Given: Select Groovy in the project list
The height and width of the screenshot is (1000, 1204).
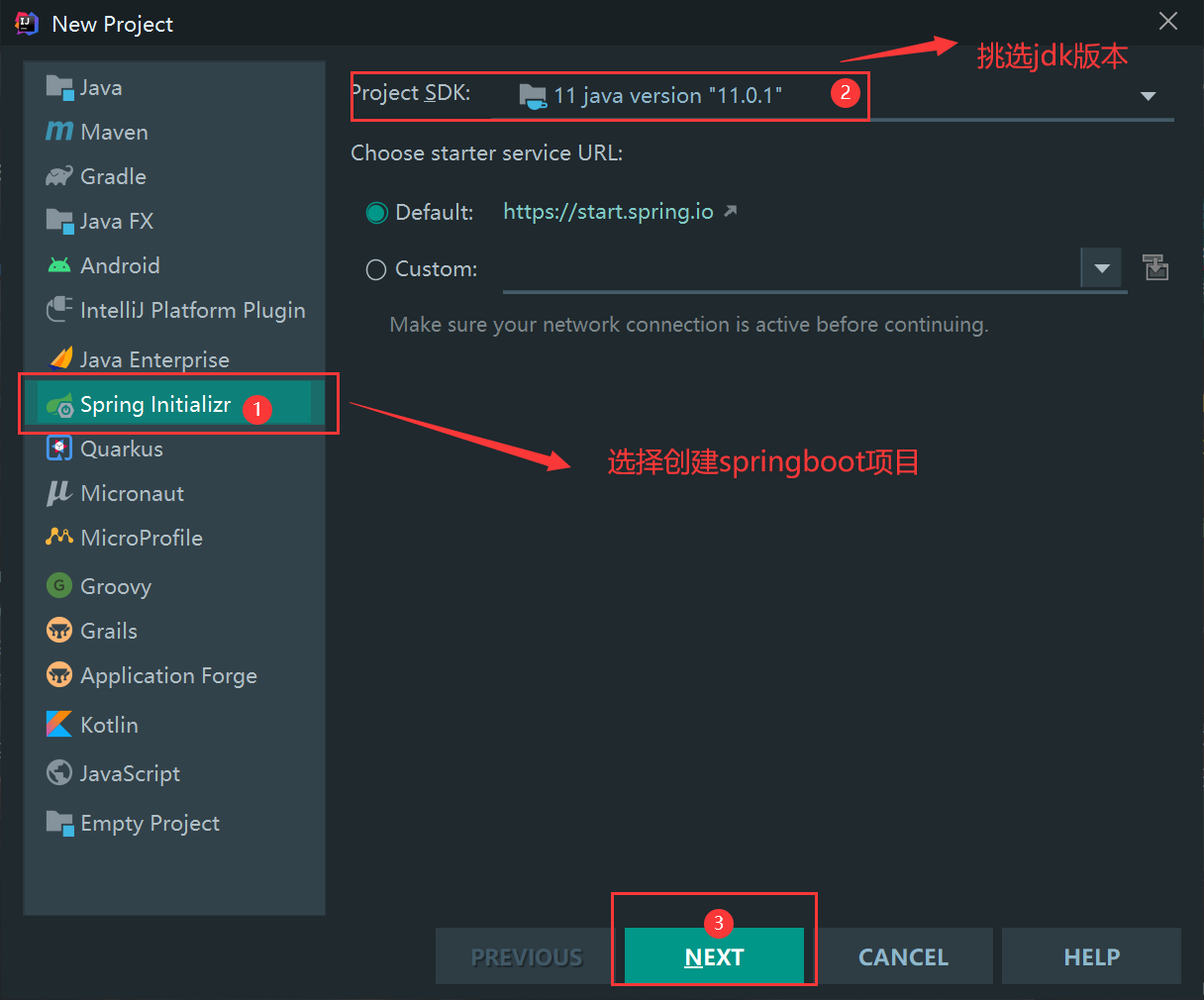Looking at the screenshot, I should click(116, 586).
